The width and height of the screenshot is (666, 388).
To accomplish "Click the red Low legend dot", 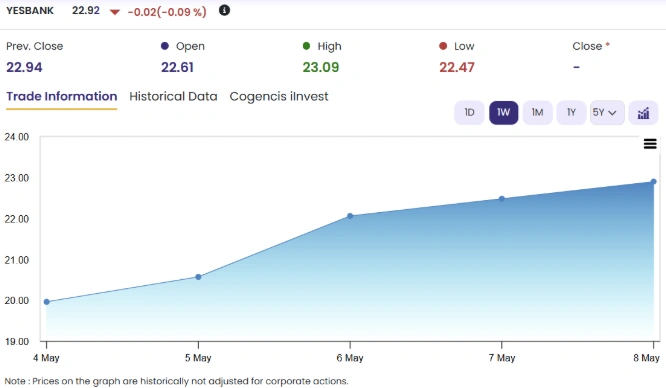I will pyautogui.click(x=443, y=46).
